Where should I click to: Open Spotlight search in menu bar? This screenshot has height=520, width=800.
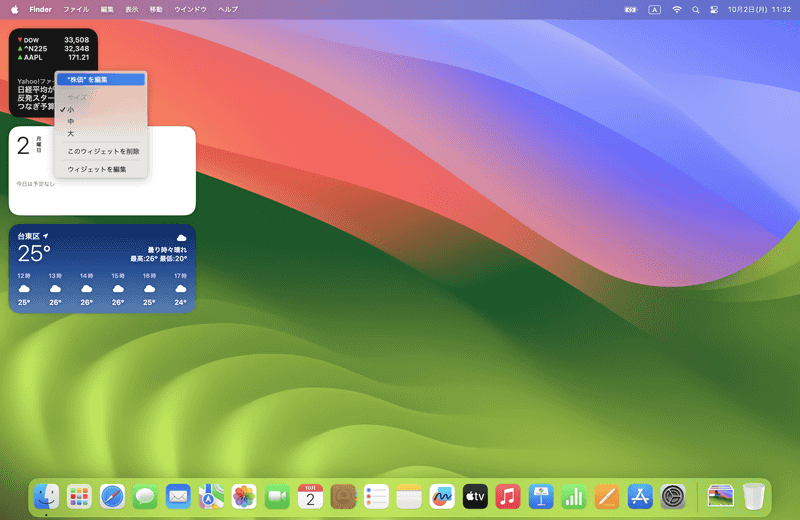tap(695, 10)
